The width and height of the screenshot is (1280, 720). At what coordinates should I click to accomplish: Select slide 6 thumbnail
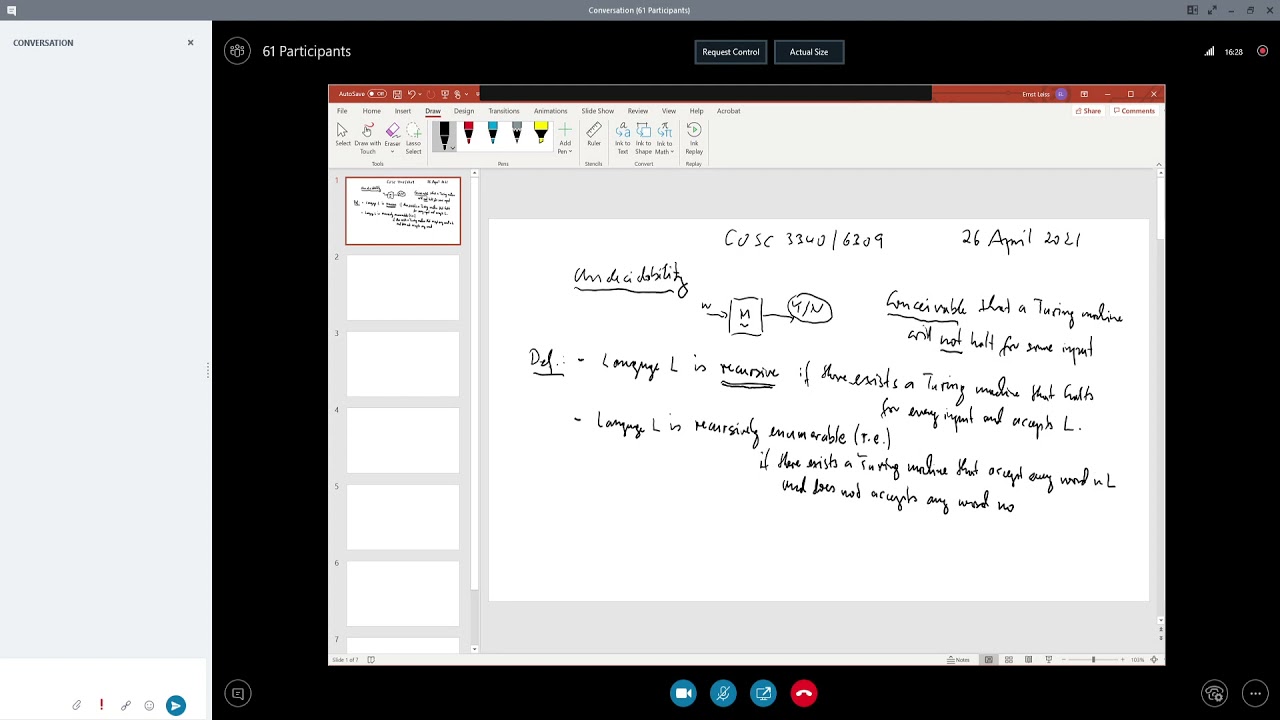point(403,593)
